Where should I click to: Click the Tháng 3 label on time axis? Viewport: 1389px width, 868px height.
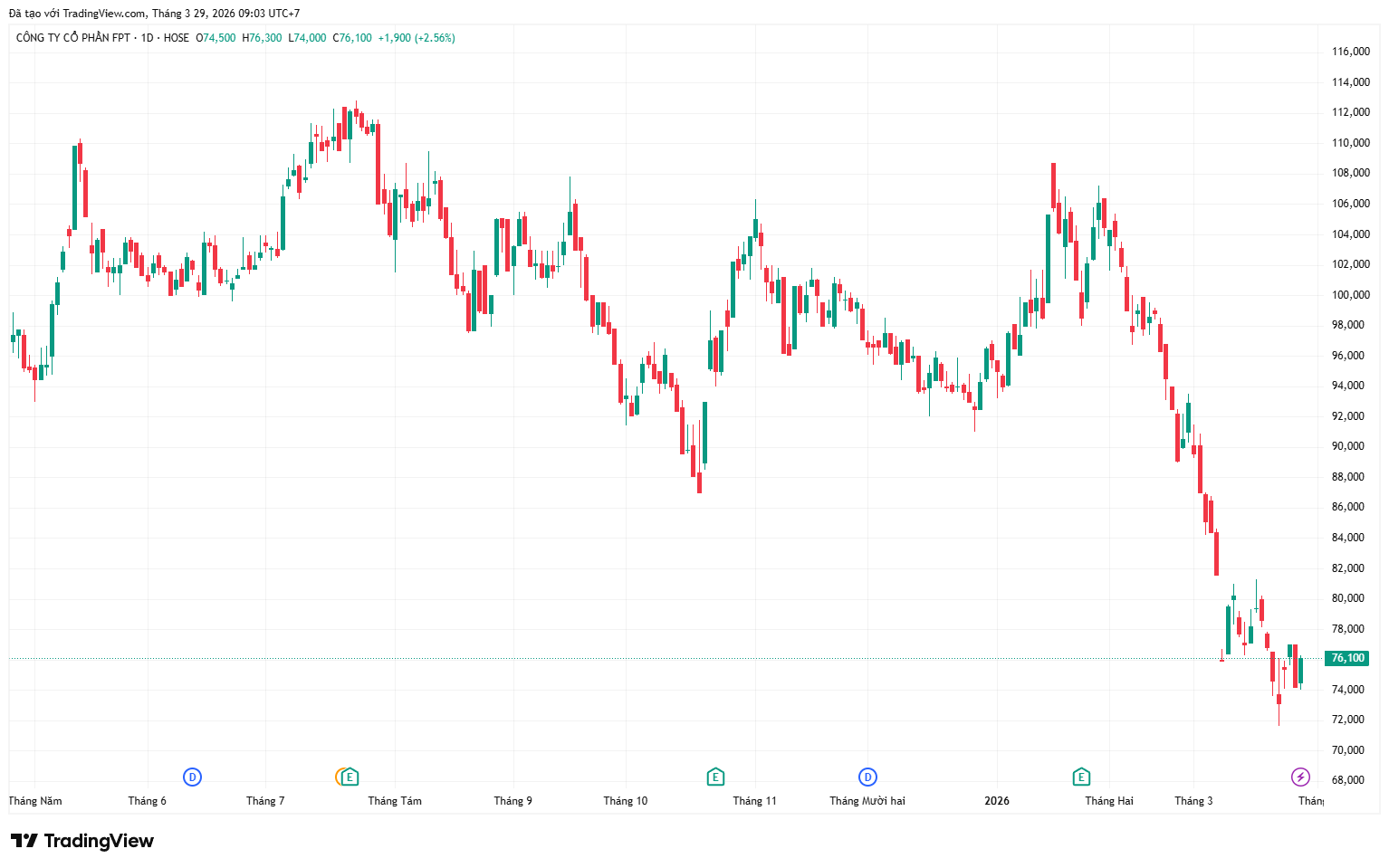tap(1193, 801)
